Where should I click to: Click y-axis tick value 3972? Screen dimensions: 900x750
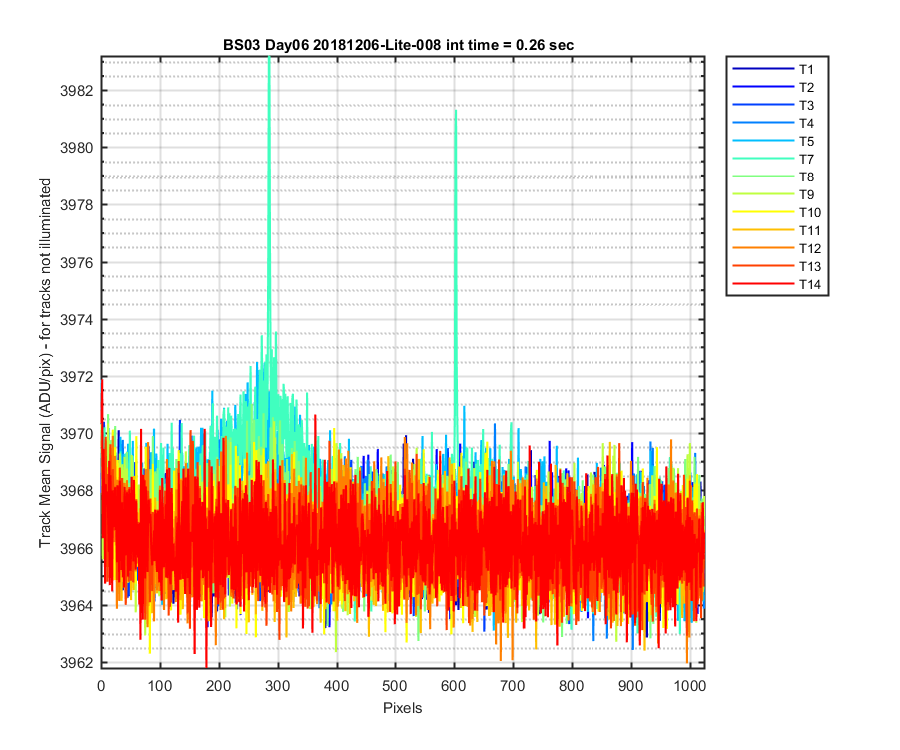point(76,377)
